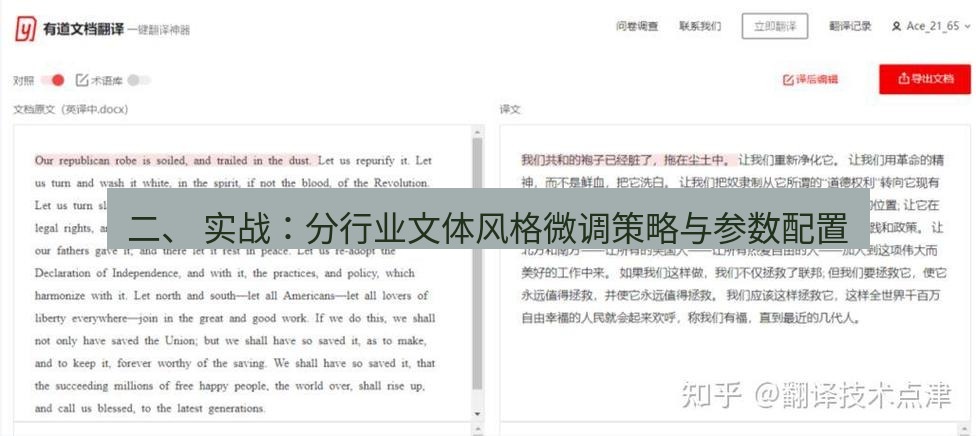Click the user avatar icon beside Ace_21_65
The height and width of the screenshot is (436, 976).
click(x=896, y=27)
